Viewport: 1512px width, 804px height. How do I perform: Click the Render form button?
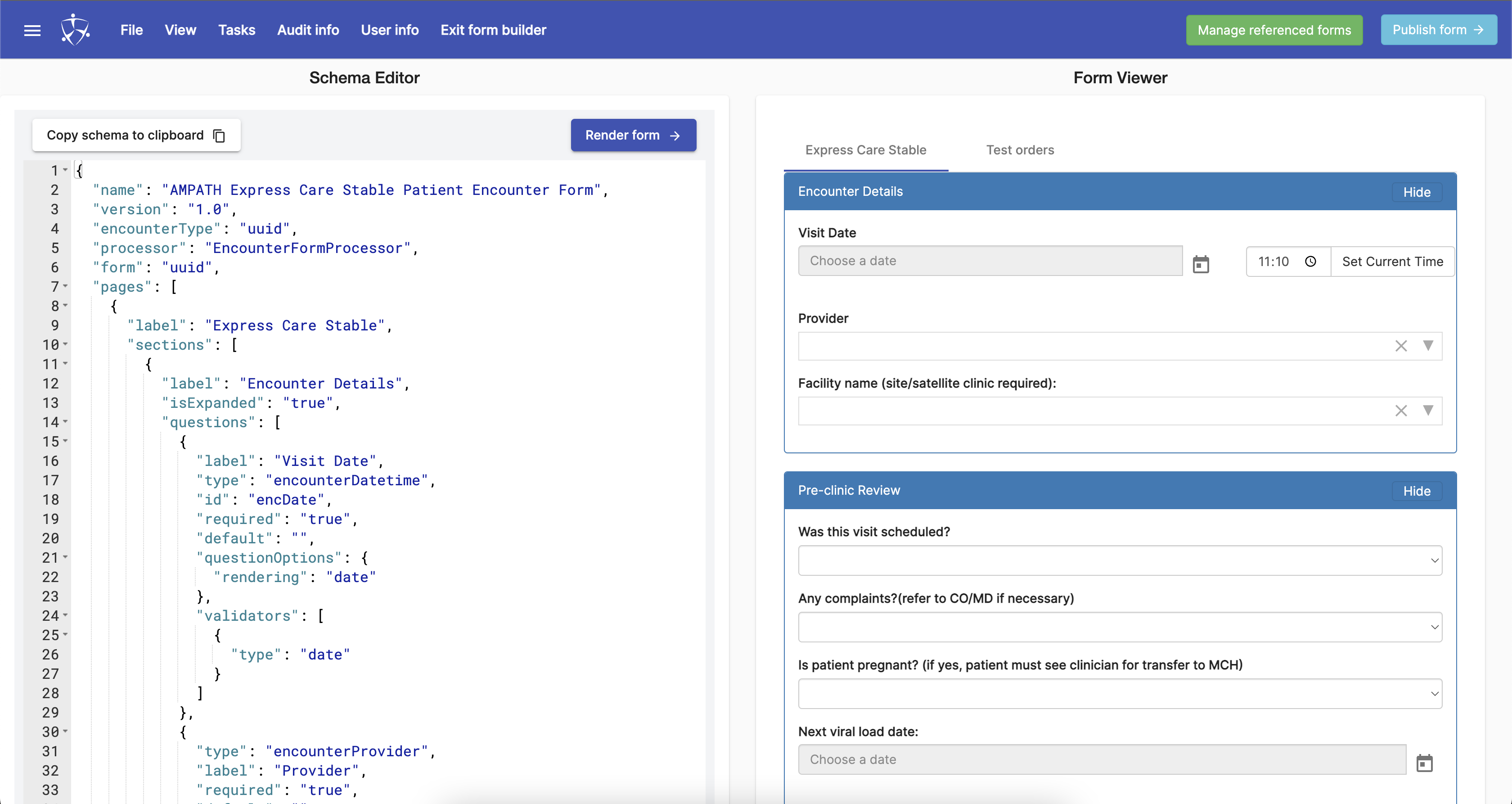pos(633,135)
